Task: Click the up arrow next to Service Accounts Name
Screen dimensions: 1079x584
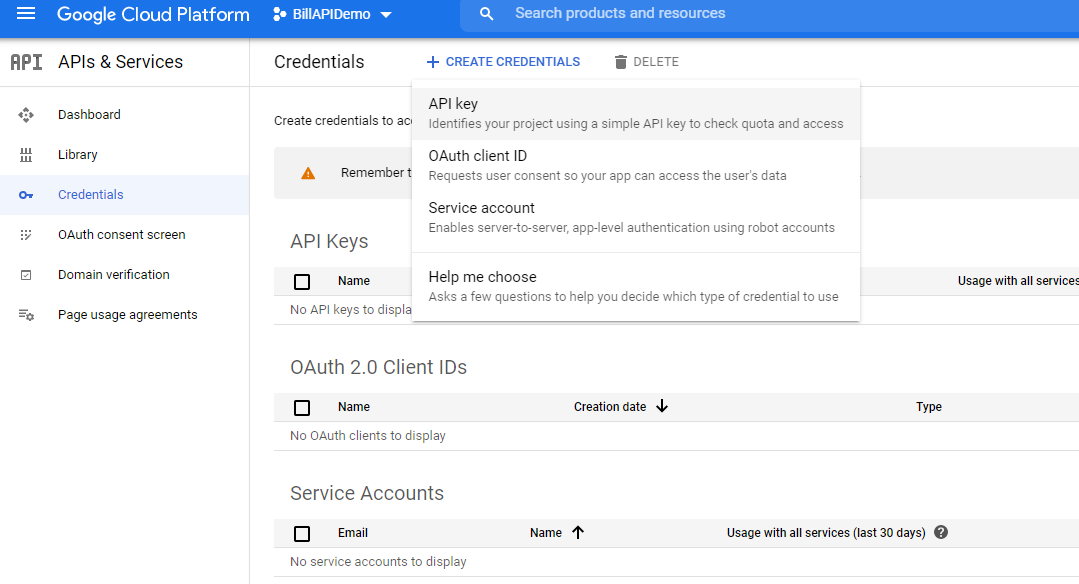Action: (x=578, y=532)
